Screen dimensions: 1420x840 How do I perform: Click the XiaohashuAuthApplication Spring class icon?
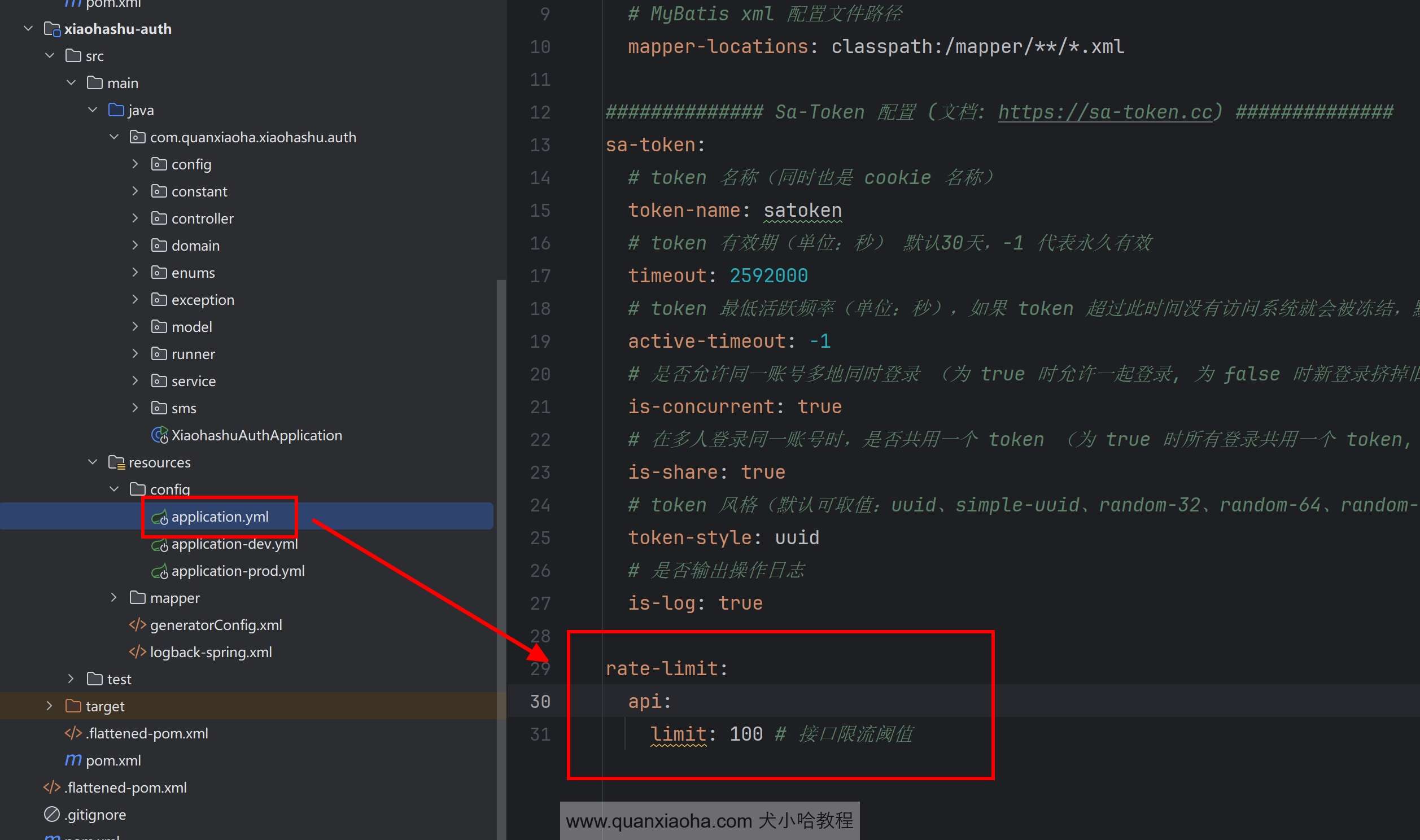click(x=160, y=435)
